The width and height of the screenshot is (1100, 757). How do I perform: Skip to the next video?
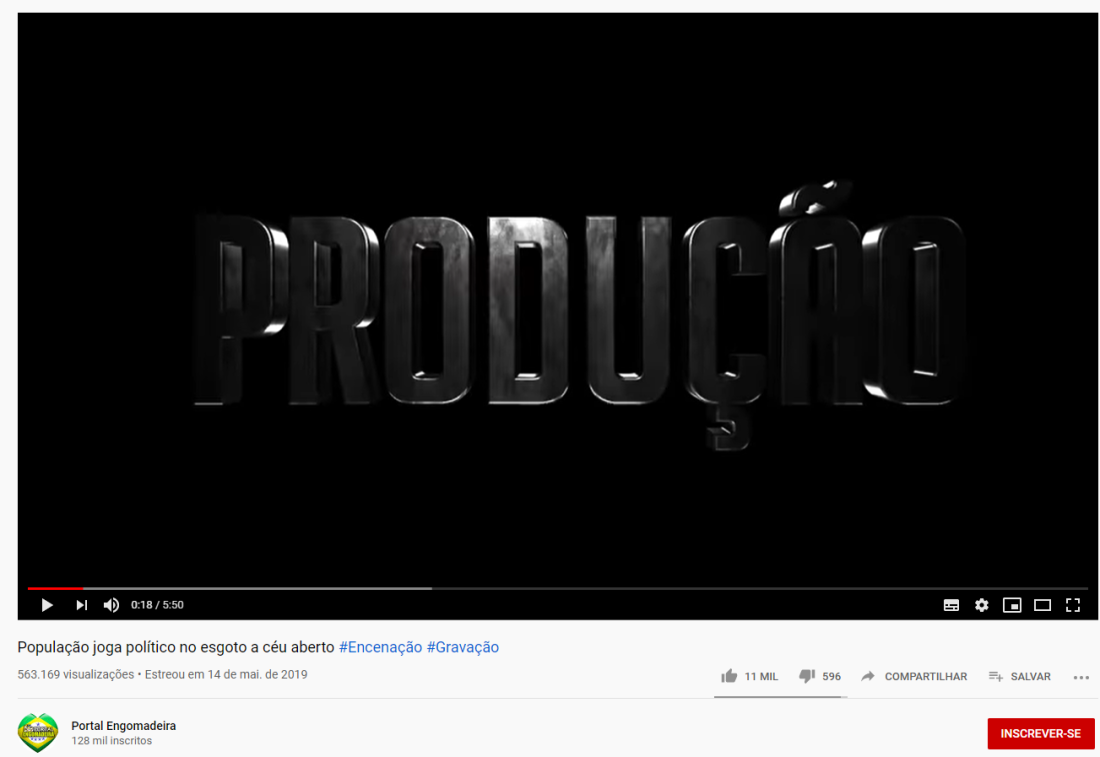pyautogui.click(x=81, y=605)
